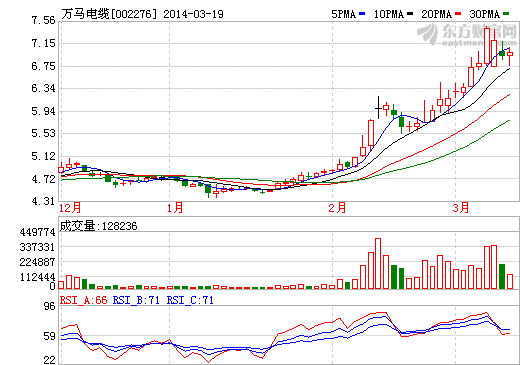
Task: Click the 6.75 price axis label
Action: tap(43, 66)
